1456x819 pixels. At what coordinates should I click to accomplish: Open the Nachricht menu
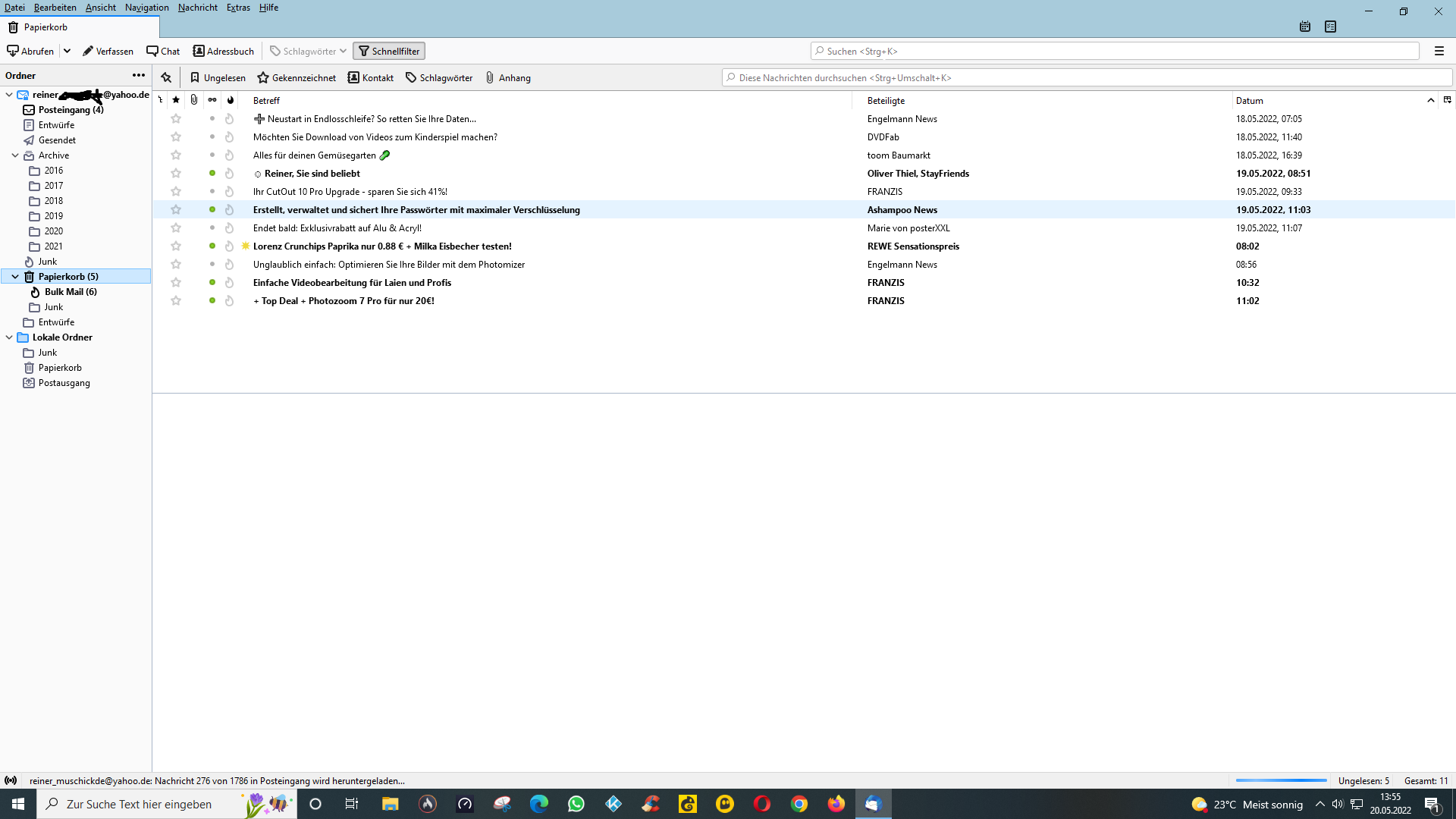point(198,8)
